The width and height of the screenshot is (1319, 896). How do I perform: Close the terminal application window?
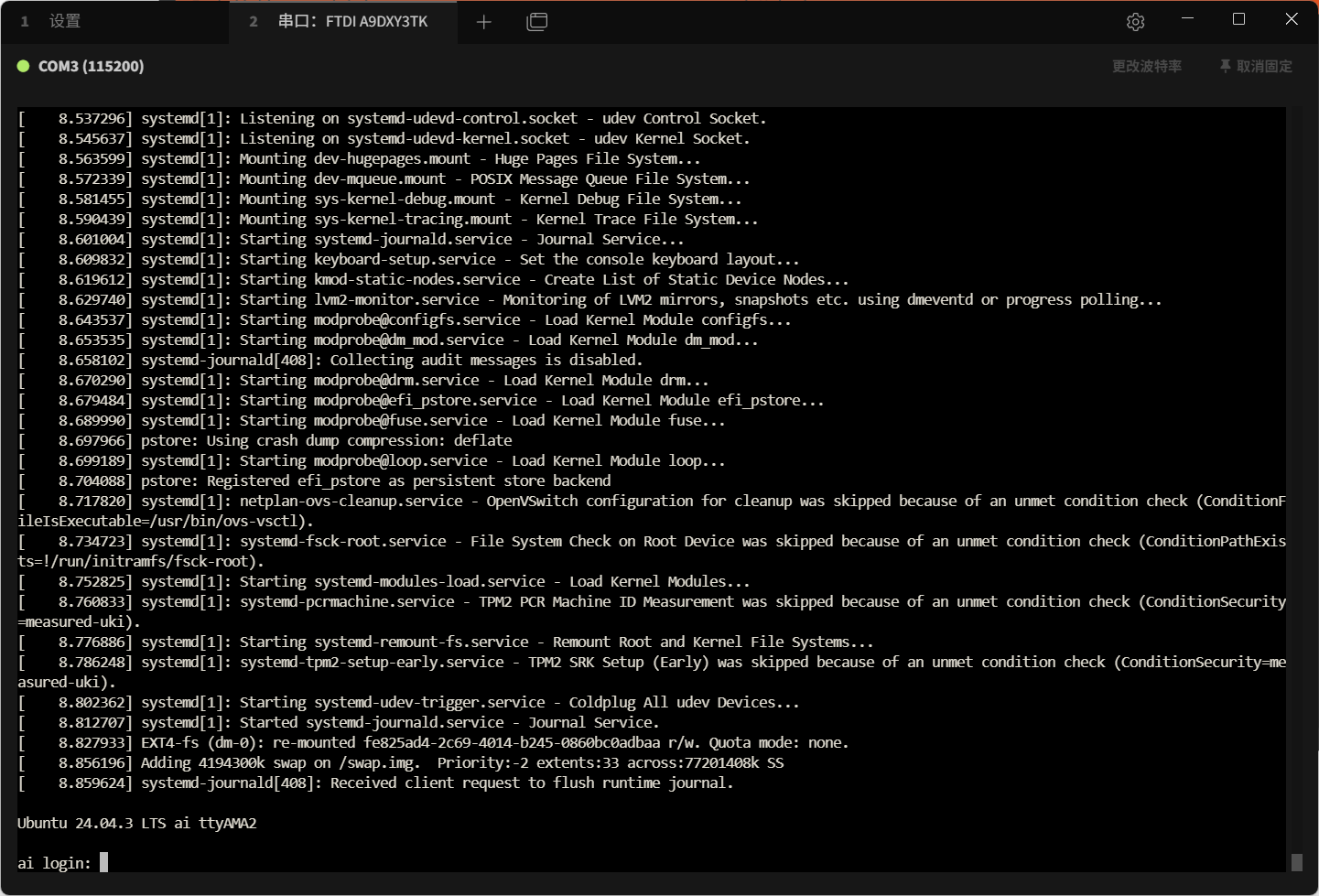click(x=1291, y=19)
